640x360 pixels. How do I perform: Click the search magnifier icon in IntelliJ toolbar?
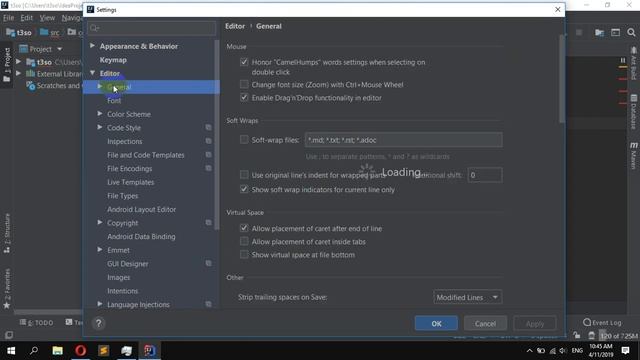631,32
